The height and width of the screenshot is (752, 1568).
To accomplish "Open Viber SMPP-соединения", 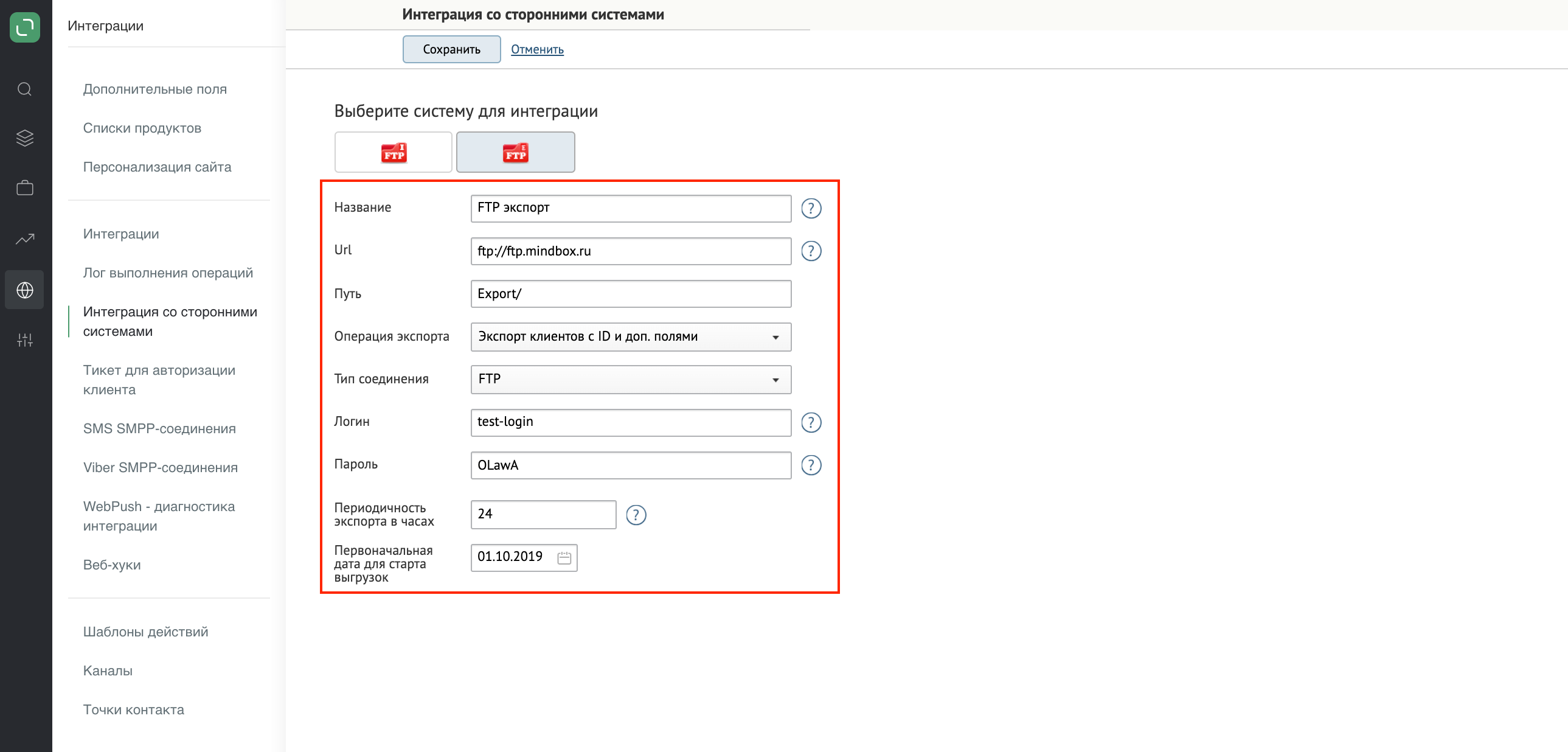I will [x=160, y=468].
